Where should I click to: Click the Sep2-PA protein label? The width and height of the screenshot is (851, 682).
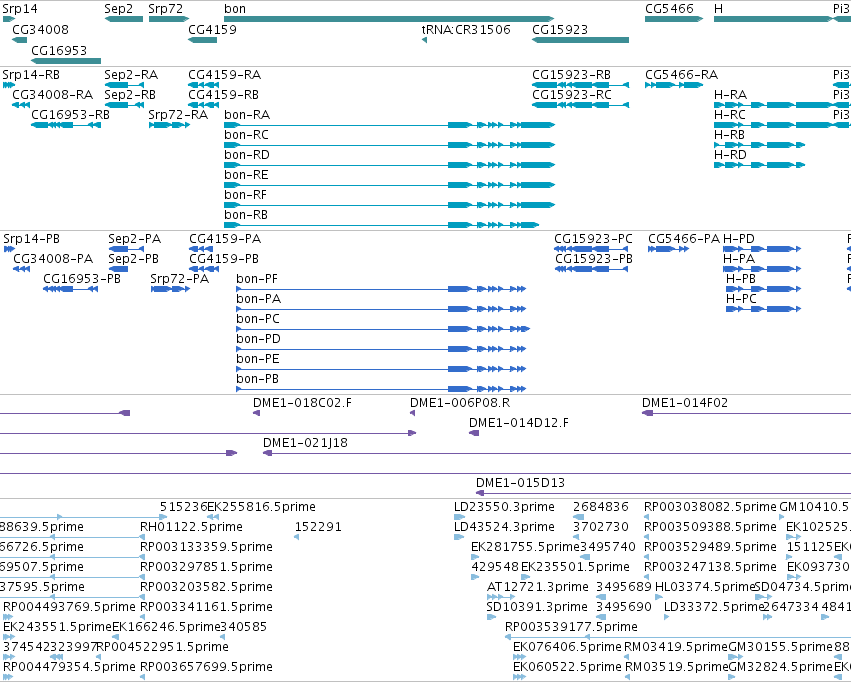tap(135, 239)
